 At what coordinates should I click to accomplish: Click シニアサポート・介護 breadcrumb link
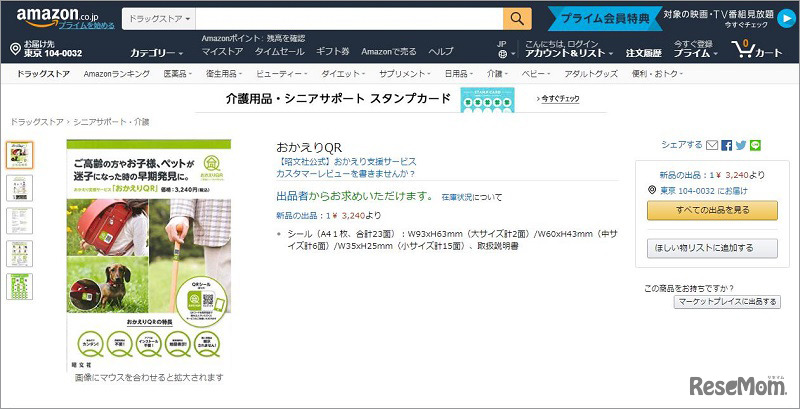tap(111, 122)
